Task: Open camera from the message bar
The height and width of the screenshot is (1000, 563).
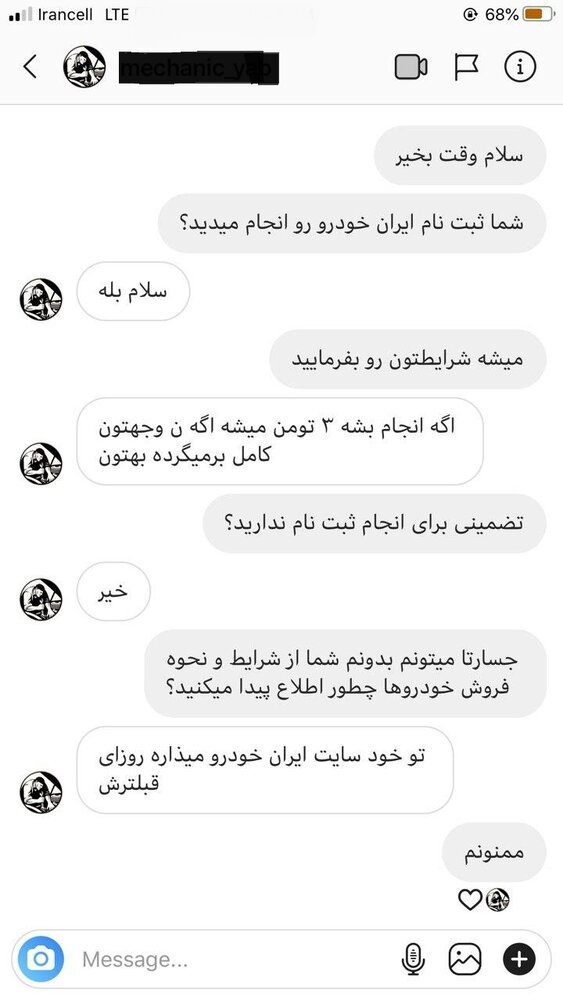Action: click(41, 959)
